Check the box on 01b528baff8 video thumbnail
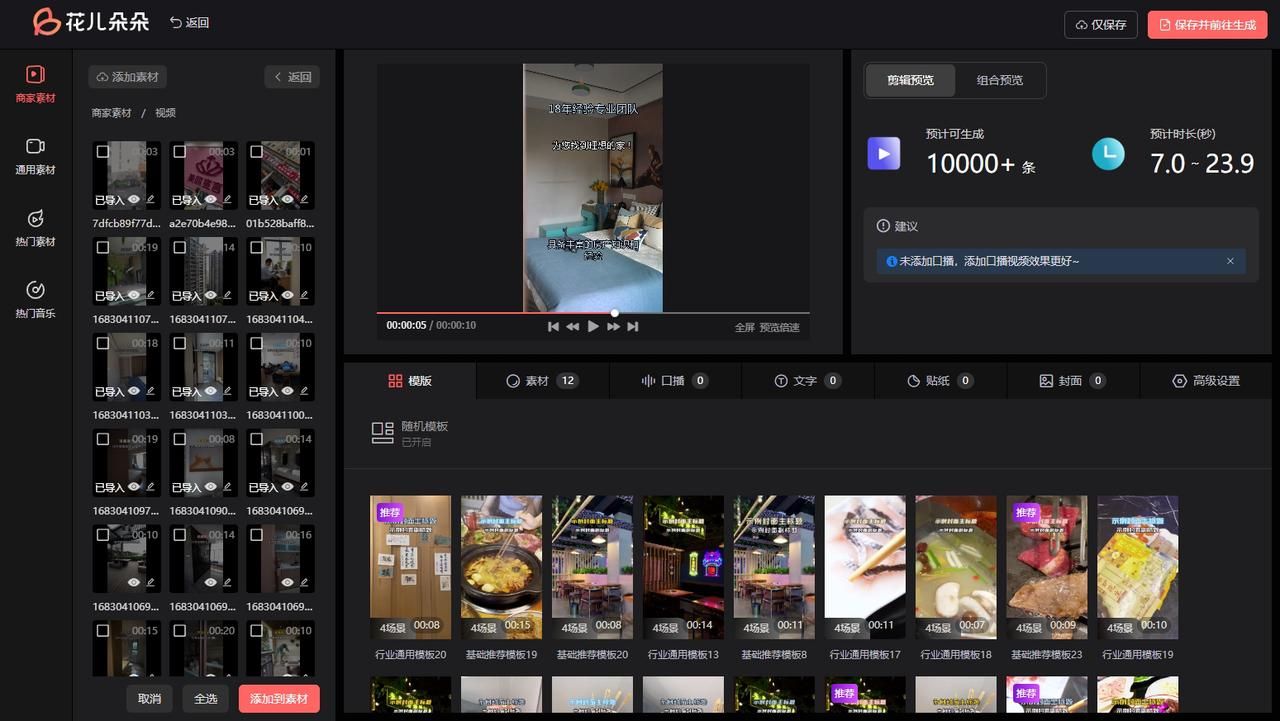The height and width of the screenshot is (721, 1280). point(256,152)
